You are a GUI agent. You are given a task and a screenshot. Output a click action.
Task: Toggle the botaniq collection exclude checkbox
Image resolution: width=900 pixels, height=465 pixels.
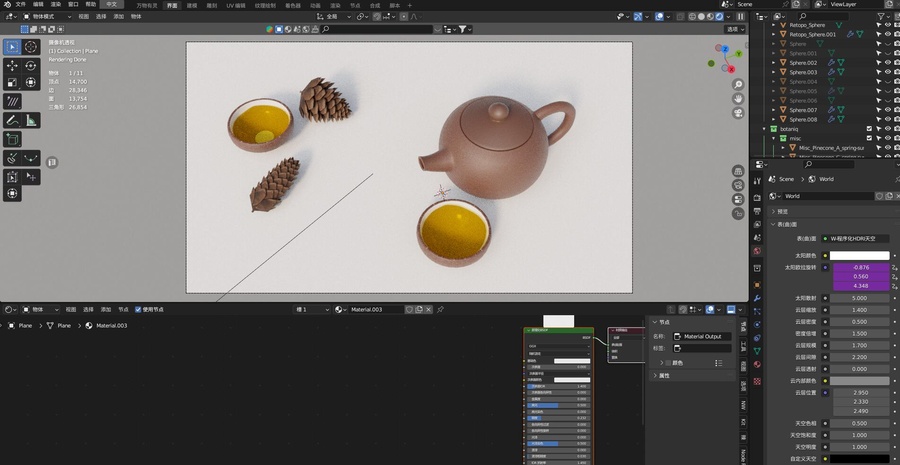pyautogui.click(x=869, y=129)
